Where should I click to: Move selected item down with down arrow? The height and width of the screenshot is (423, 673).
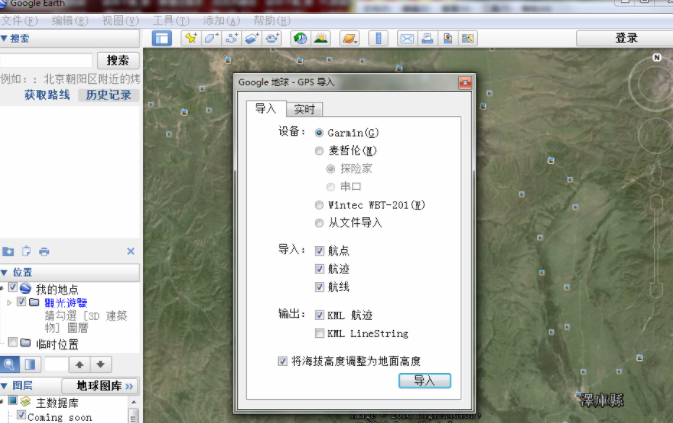(x=100, y=365)
